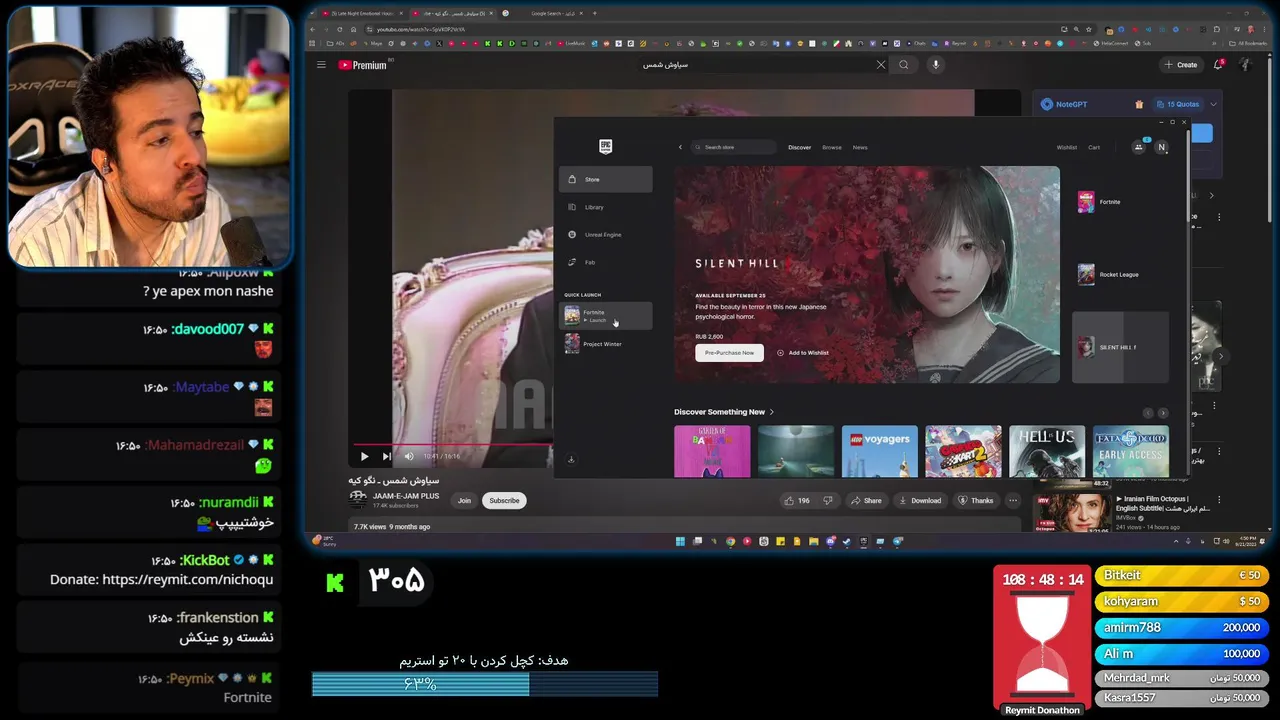This screenshot has height=720, width=1280.
Task: Launch Fortnite from Quick Launch
Action: [x=606, y=315]
